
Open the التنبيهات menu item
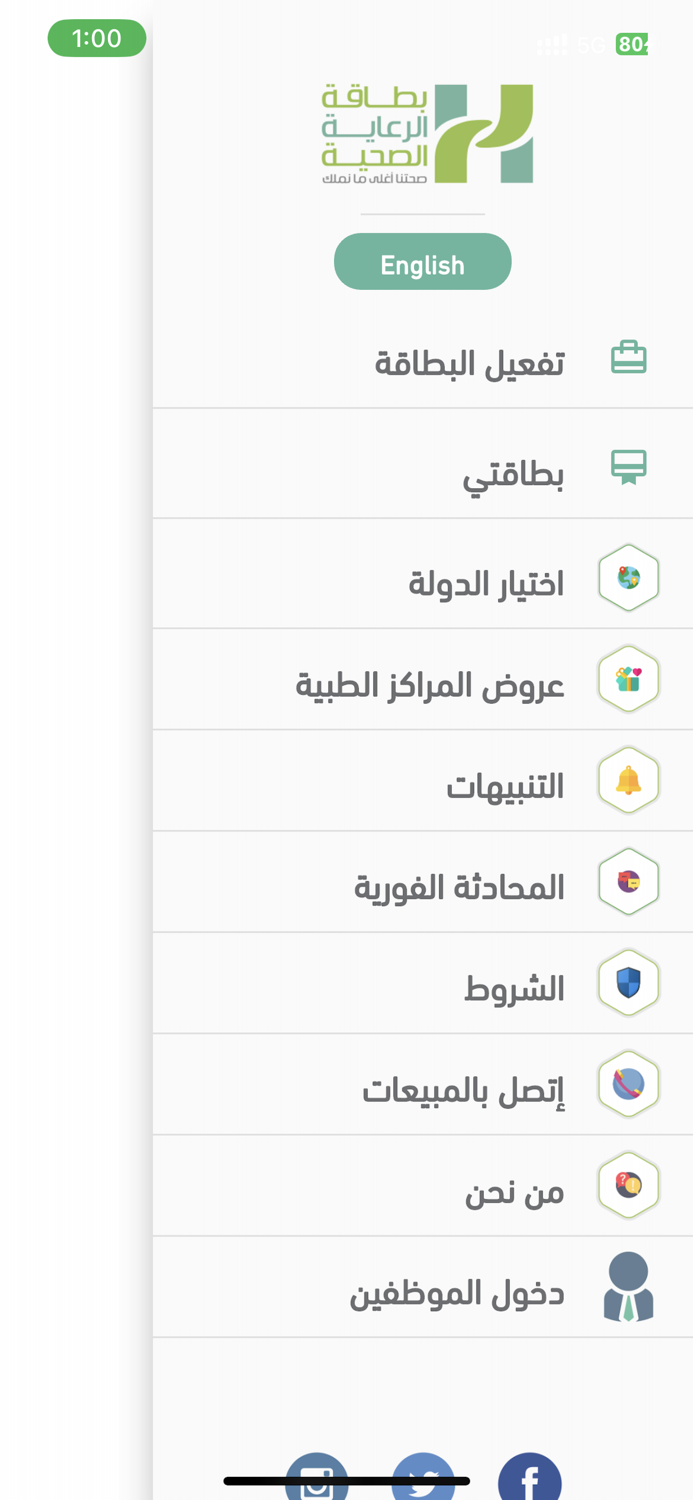click(x=506, y=785)
